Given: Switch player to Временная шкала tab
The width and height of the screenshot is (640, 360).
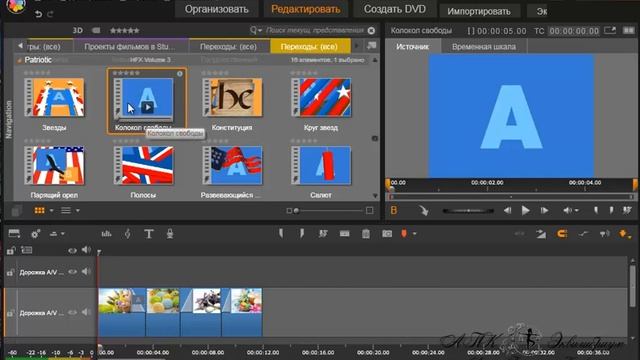Looking at the screenshot, I should (484, 47).
